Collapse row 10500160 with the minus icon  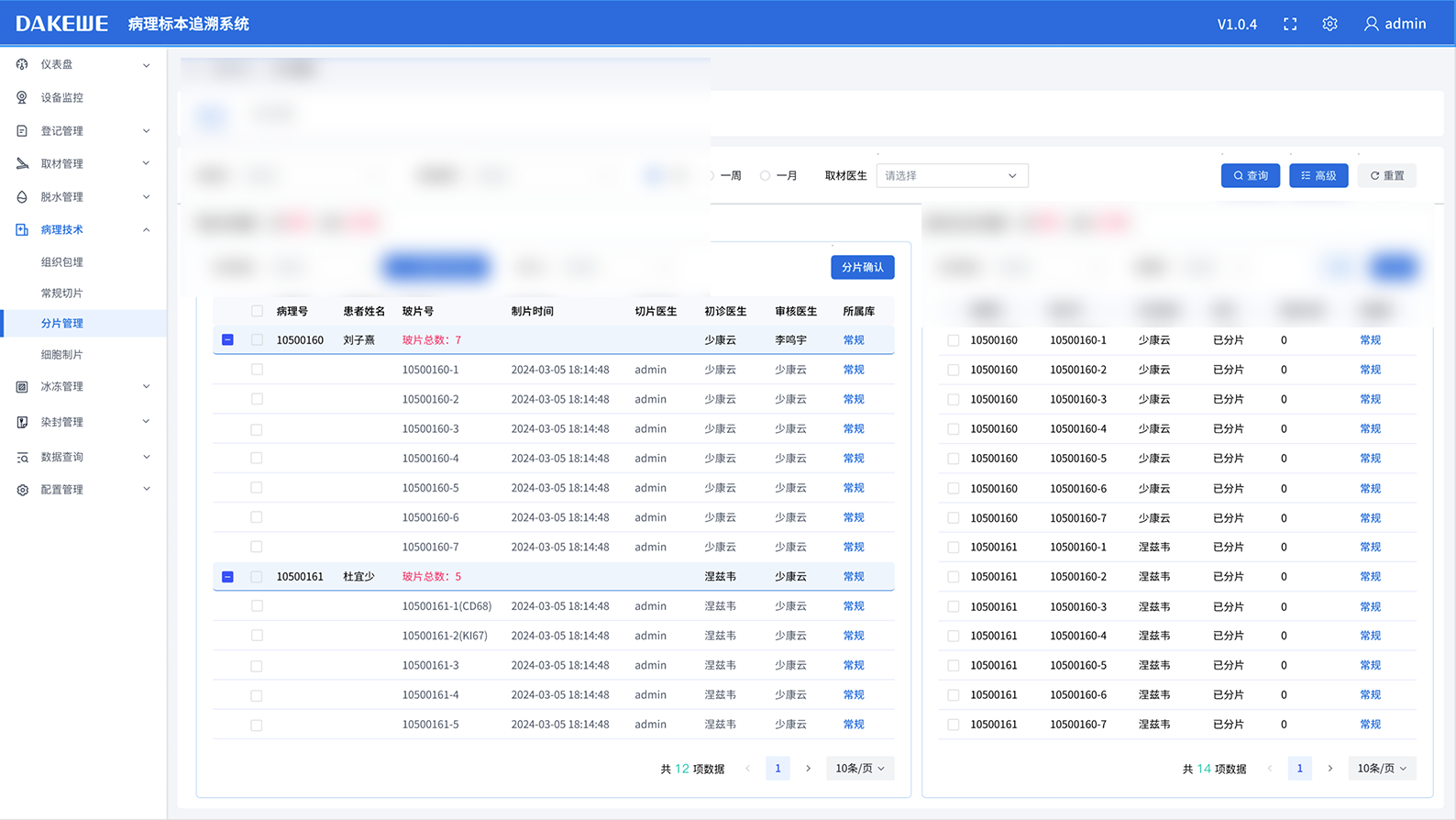(227, 339)
